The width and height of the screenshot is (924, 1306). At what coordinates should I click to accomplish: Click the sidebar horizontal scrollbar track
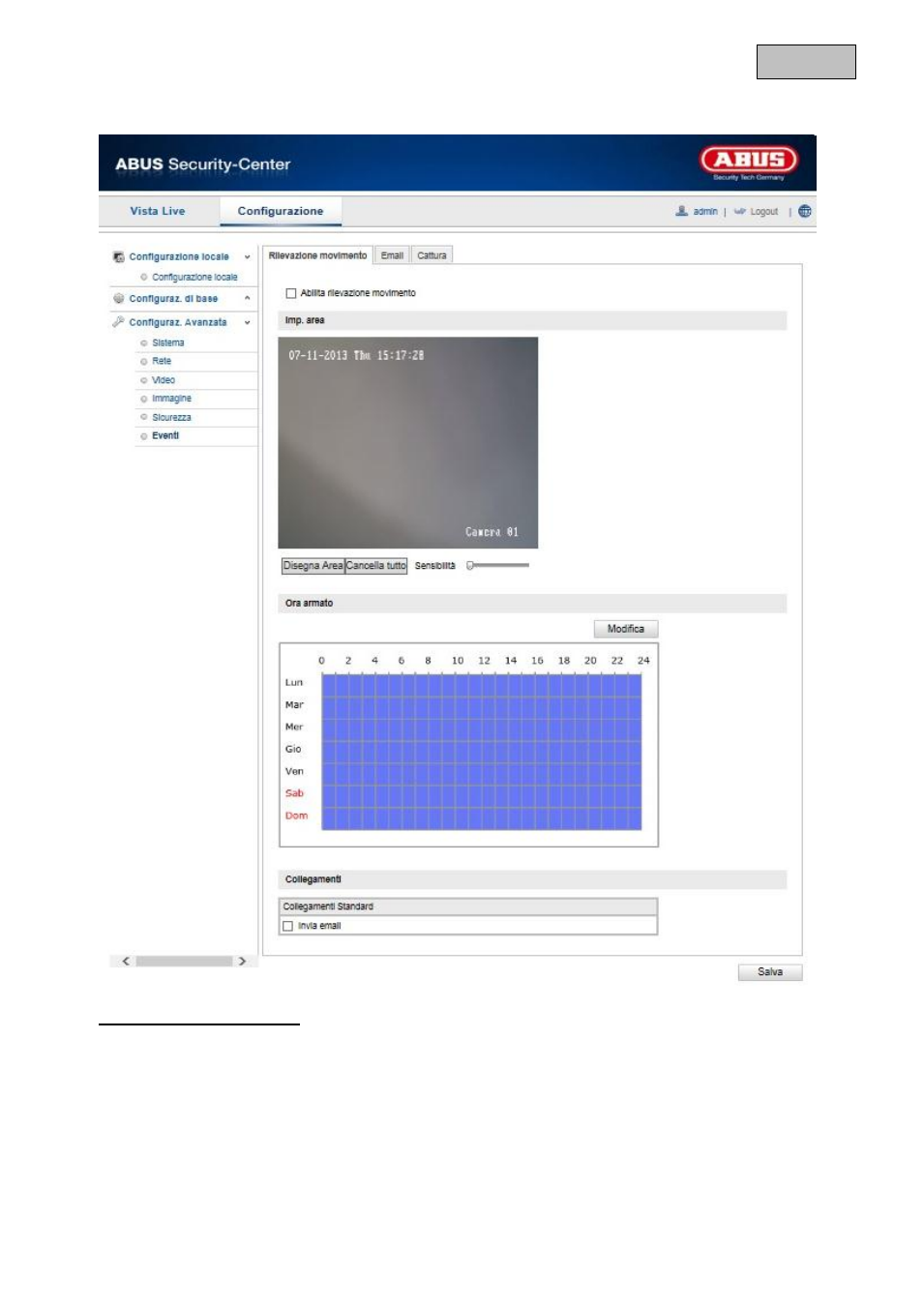point(184,962)
